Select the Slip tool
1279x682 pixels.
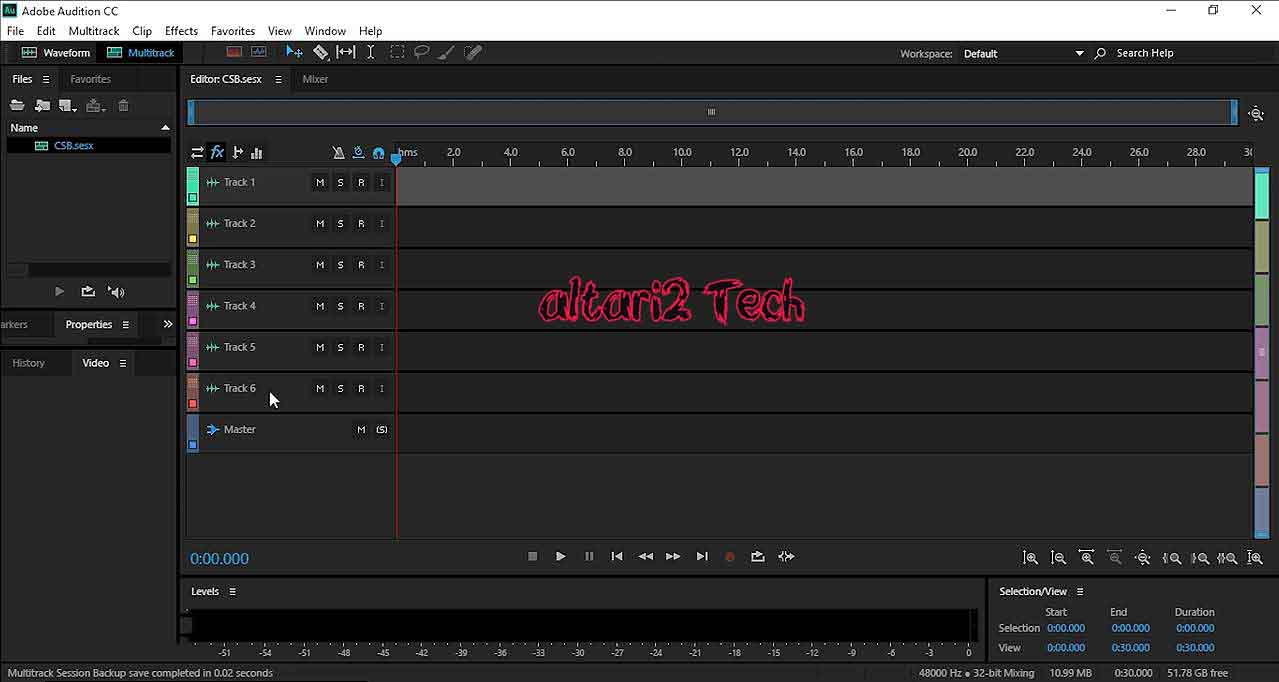(x=345, y=52)
